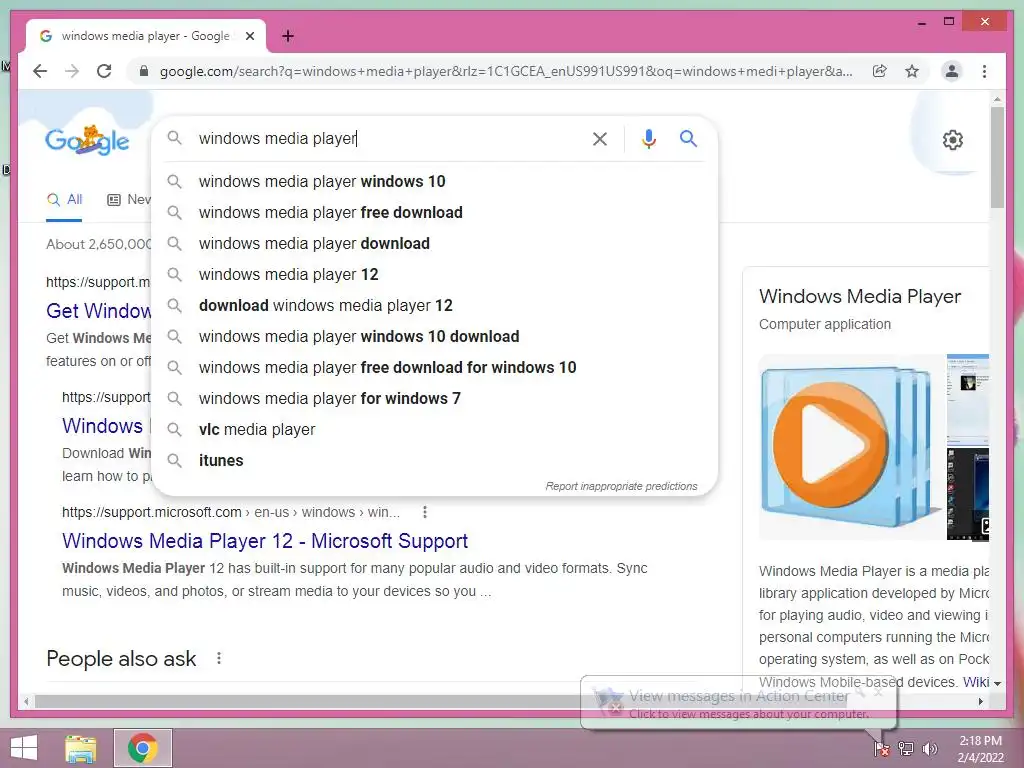
Task: Follow the Wiki link in the description
Action: pos(976,682)
